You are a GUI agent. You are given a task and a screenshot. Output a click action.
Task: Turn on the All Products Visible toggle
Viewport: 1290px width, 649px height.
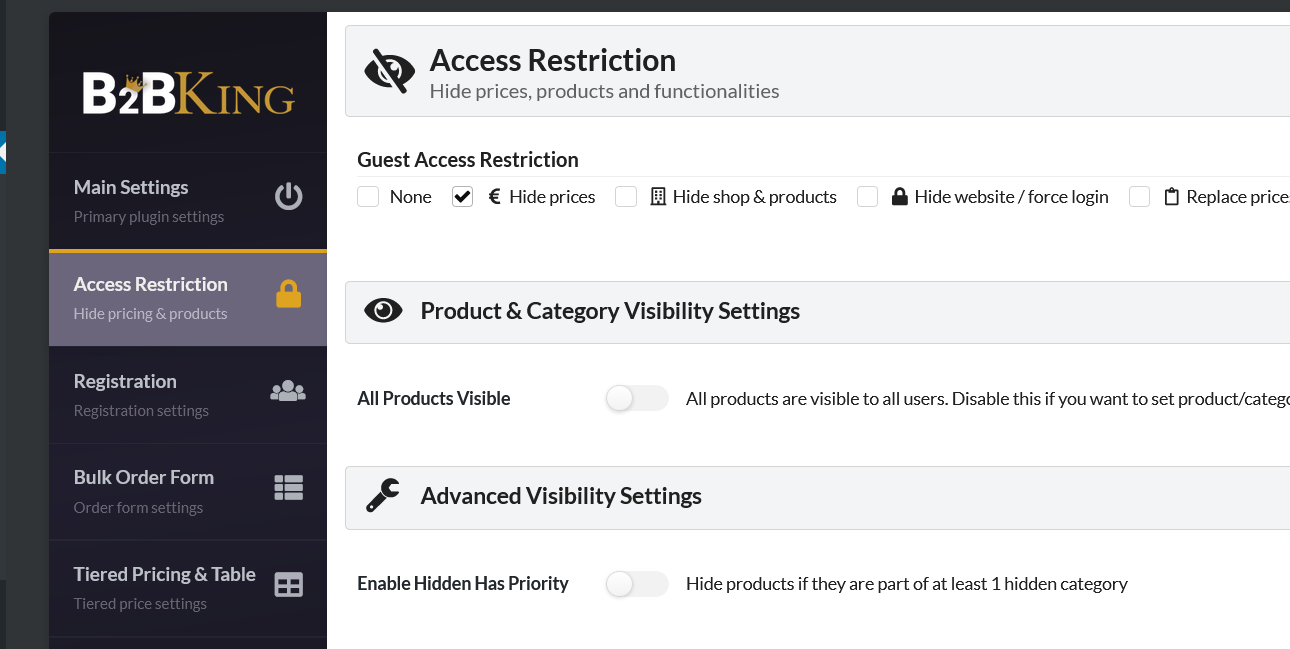[637, 398]
